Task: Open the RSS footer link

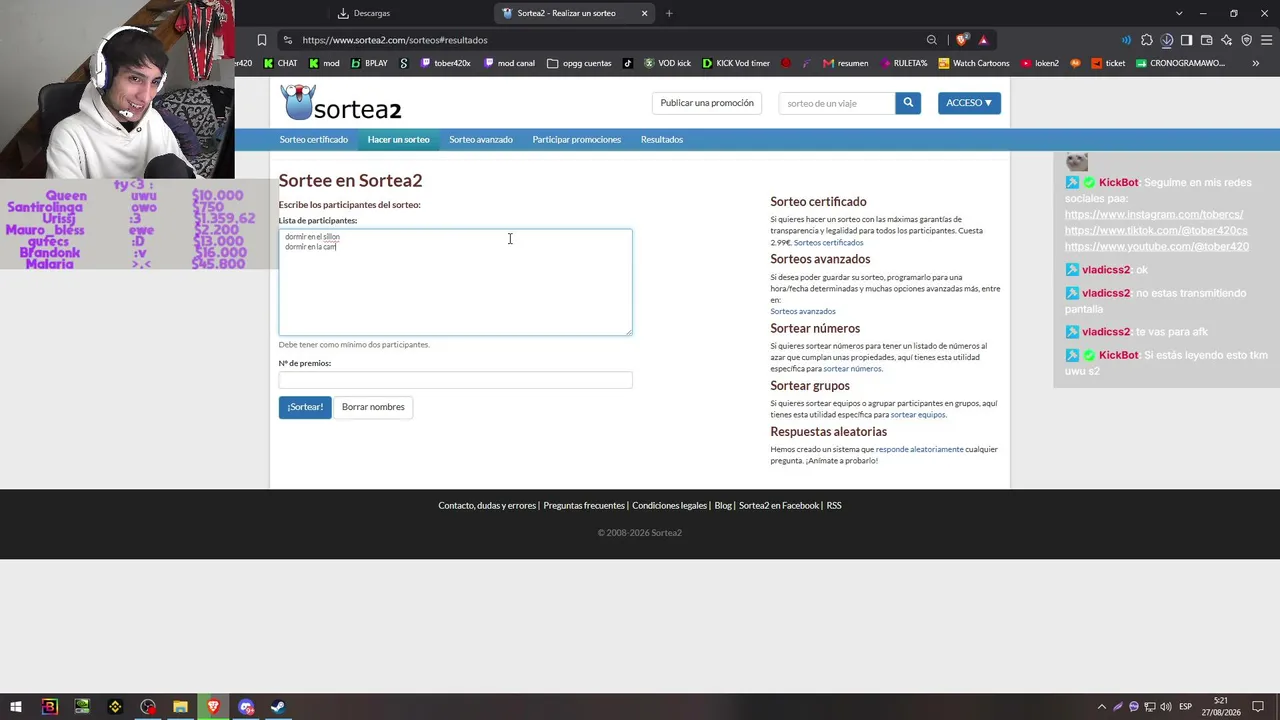Action: pyautogui.click(x=834, y=506)
